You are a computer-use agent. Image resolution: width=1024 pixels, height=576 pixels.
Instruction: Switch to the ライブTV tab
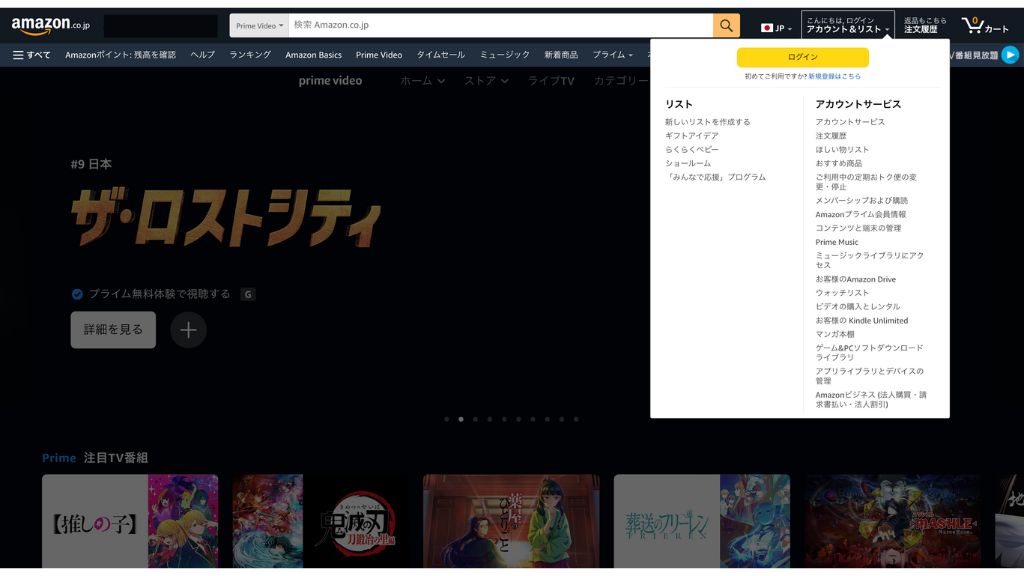click(549, 80)
